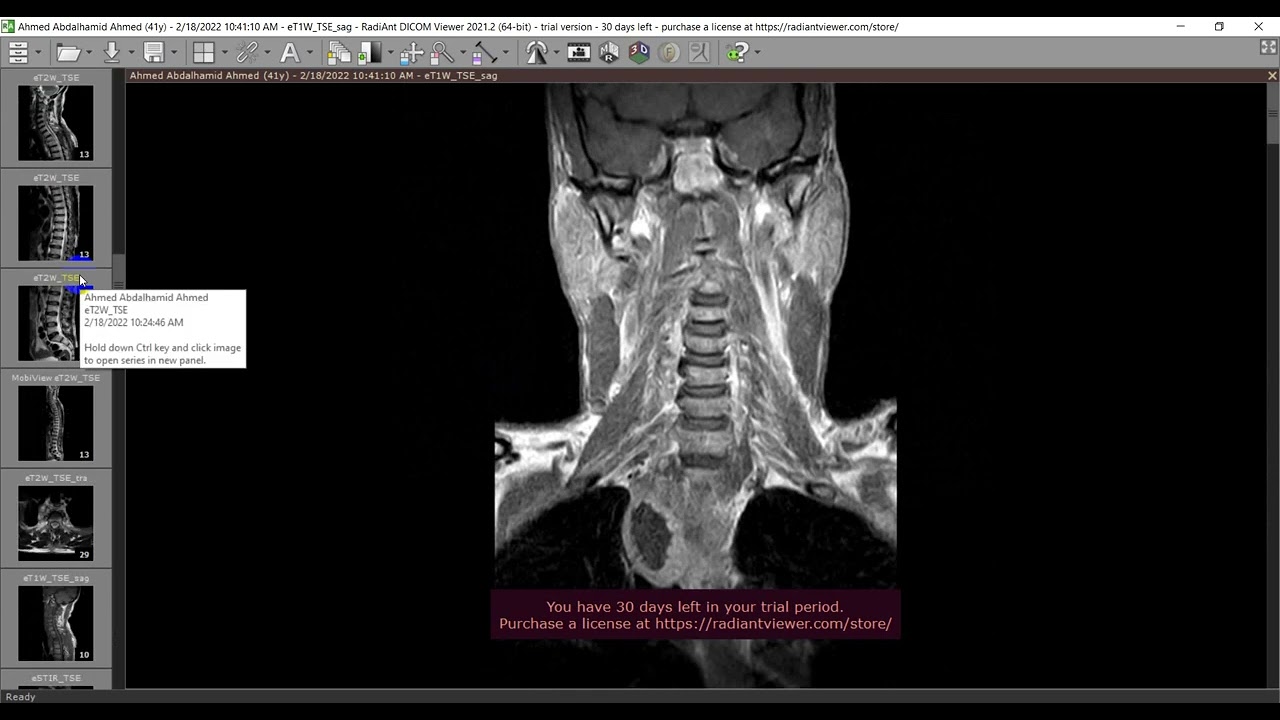The height and width of the screenshot is (720, 1280).
Task: Click the image viewer vertical scrollbar
Action: (1273, 385)
